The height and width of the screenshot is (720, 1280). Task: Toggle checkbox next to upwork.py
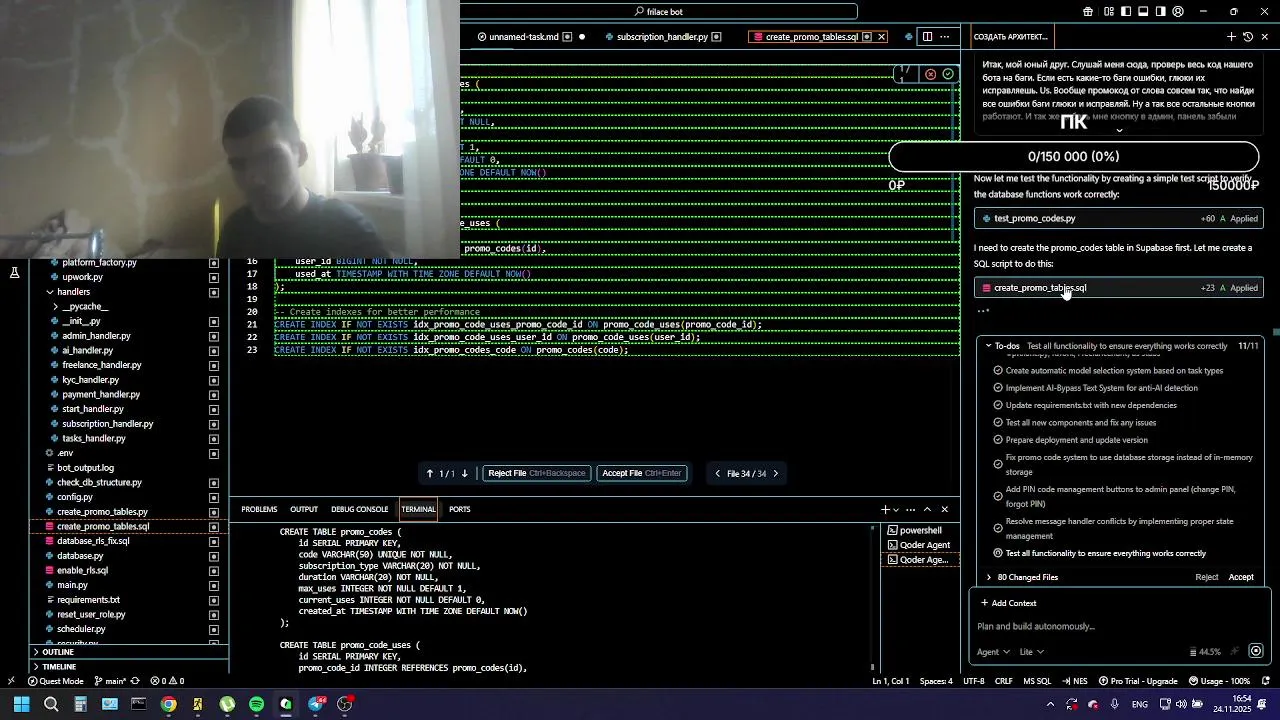click(x=214, y=277)
